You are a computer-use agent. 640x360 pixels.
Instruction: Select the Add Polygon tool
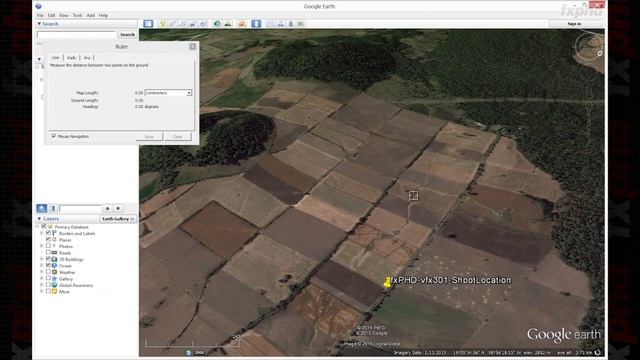point(173,24)
